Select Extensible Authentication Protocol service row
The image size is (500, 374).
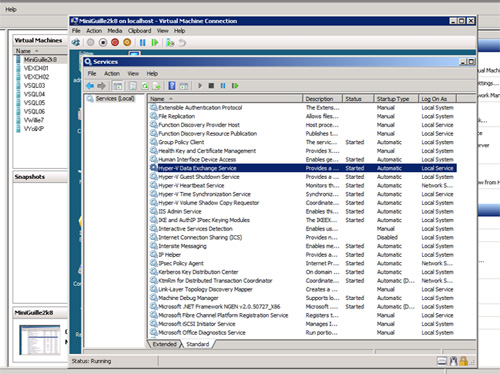pyautogui.click(x=303, y=108)
